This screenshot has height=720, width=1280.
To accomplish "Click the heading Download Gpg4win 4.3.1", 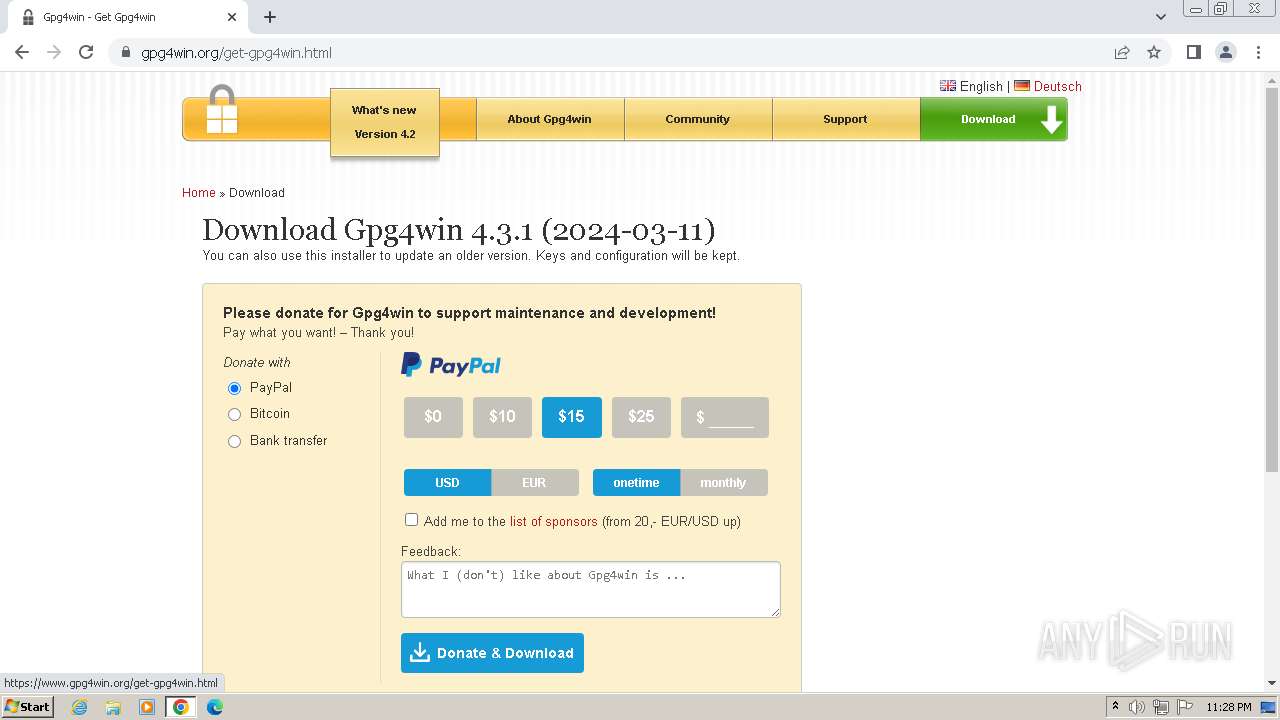I will (x=459, y=230).
